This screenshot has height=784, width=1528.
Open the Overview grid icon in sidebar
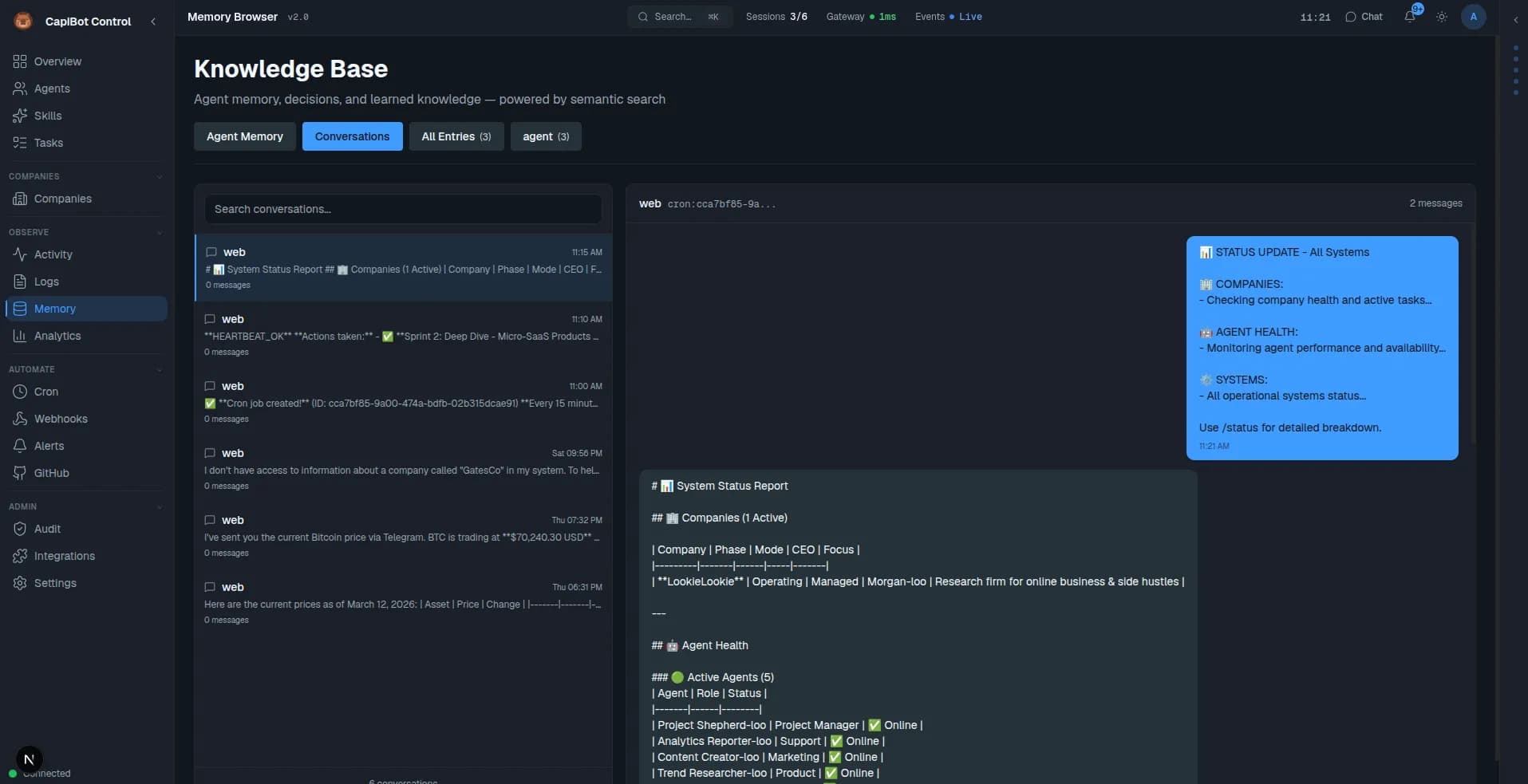20,61
